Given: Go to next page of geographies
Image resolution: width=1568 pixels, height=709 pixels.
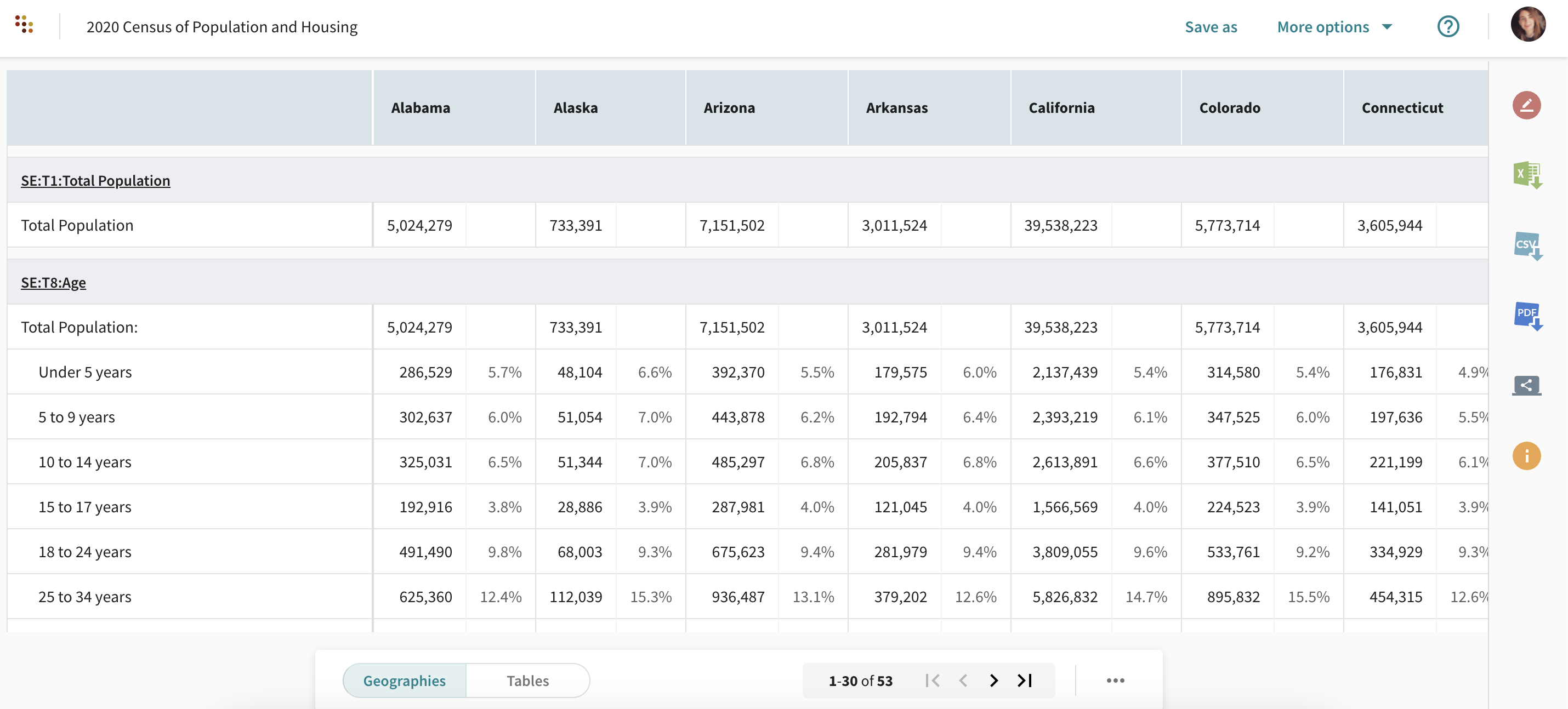Looking at the screenshot, I should tap(993, 681).
